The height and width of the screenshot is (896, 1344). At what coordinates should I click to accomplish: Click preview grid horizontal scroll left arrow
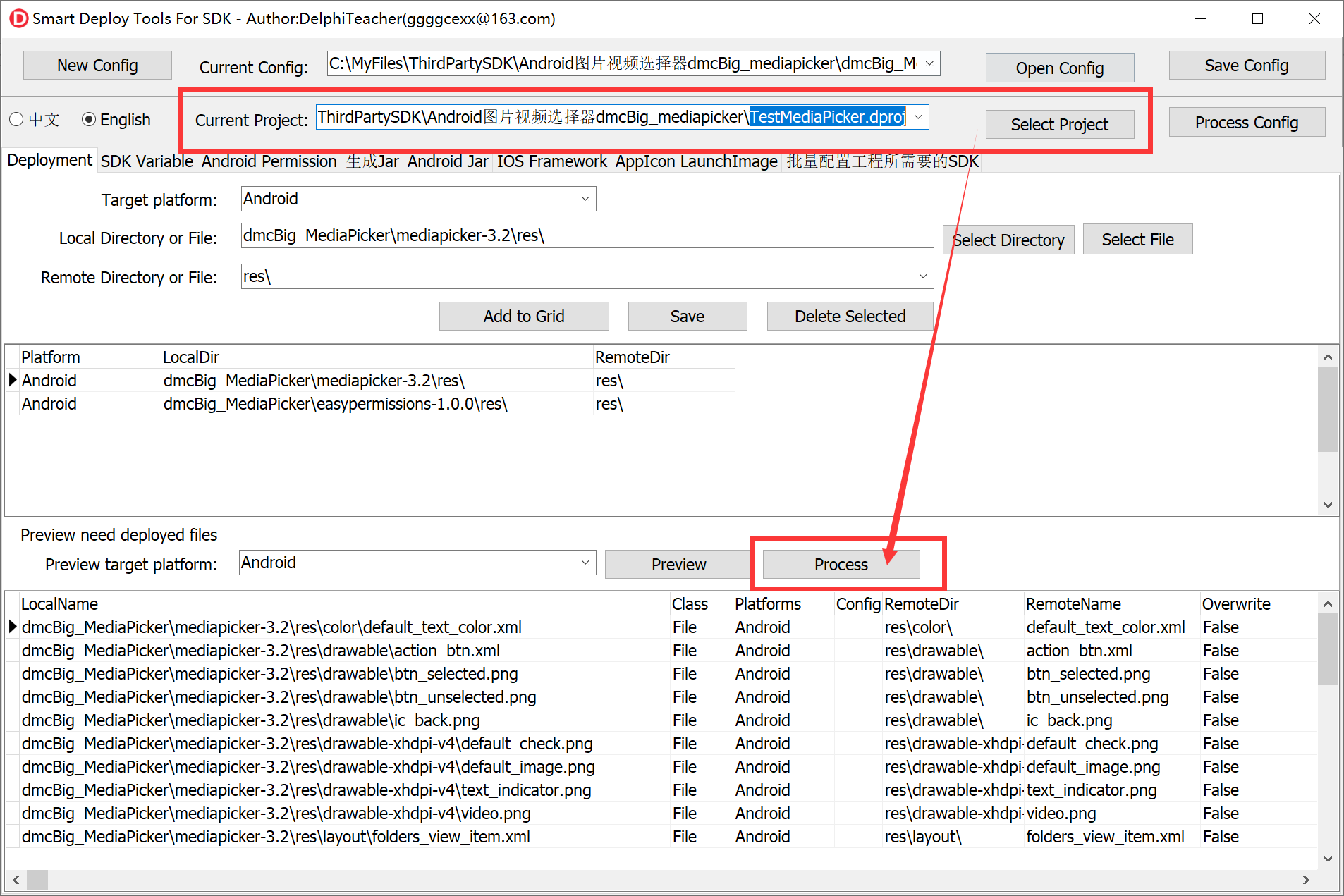pyautogui.click(x=16, y=880)
